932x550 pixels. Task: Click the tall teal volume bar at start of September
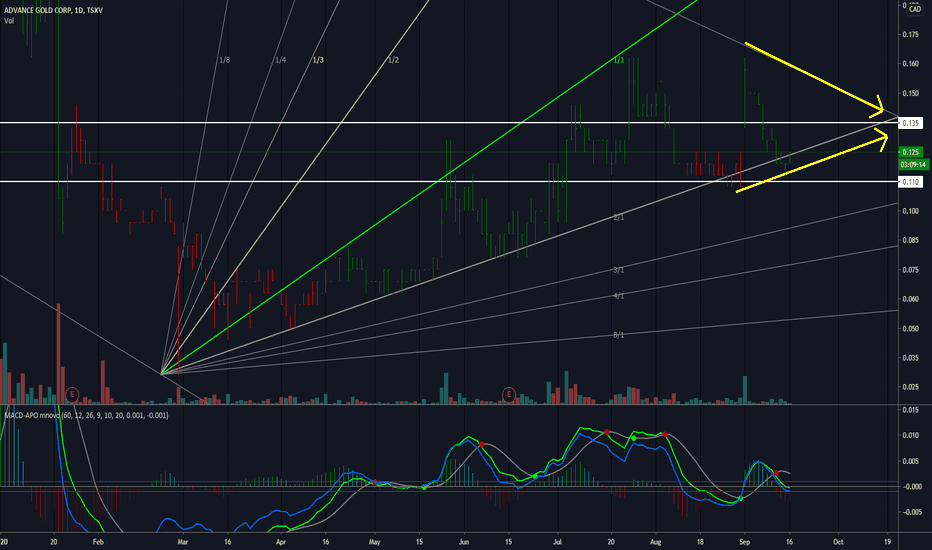click(745, 390)
